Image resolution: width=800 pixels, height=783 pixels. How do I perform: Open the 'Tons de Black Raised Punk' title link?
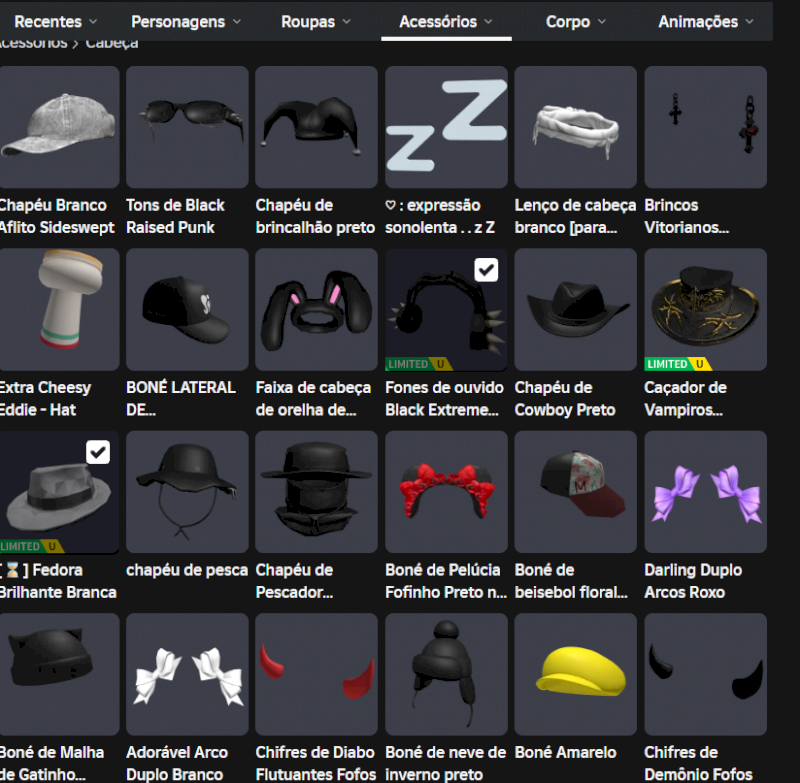coord(176,216)
